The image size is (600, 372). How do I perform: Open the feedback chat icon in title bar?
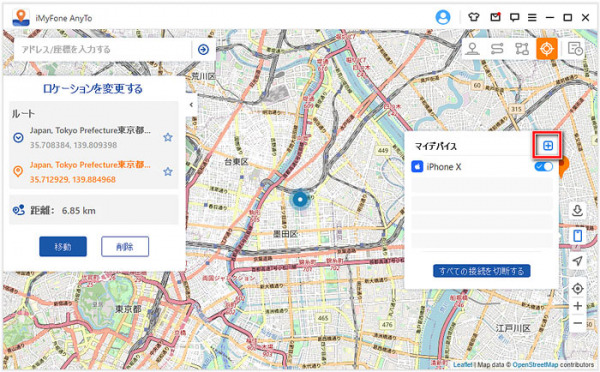tap(514, 17)
